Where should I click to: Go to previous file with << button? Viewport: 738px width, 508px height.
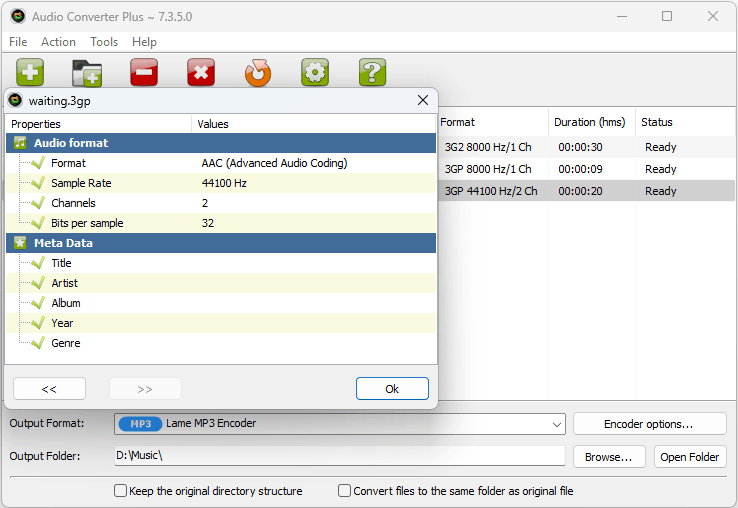49,388
